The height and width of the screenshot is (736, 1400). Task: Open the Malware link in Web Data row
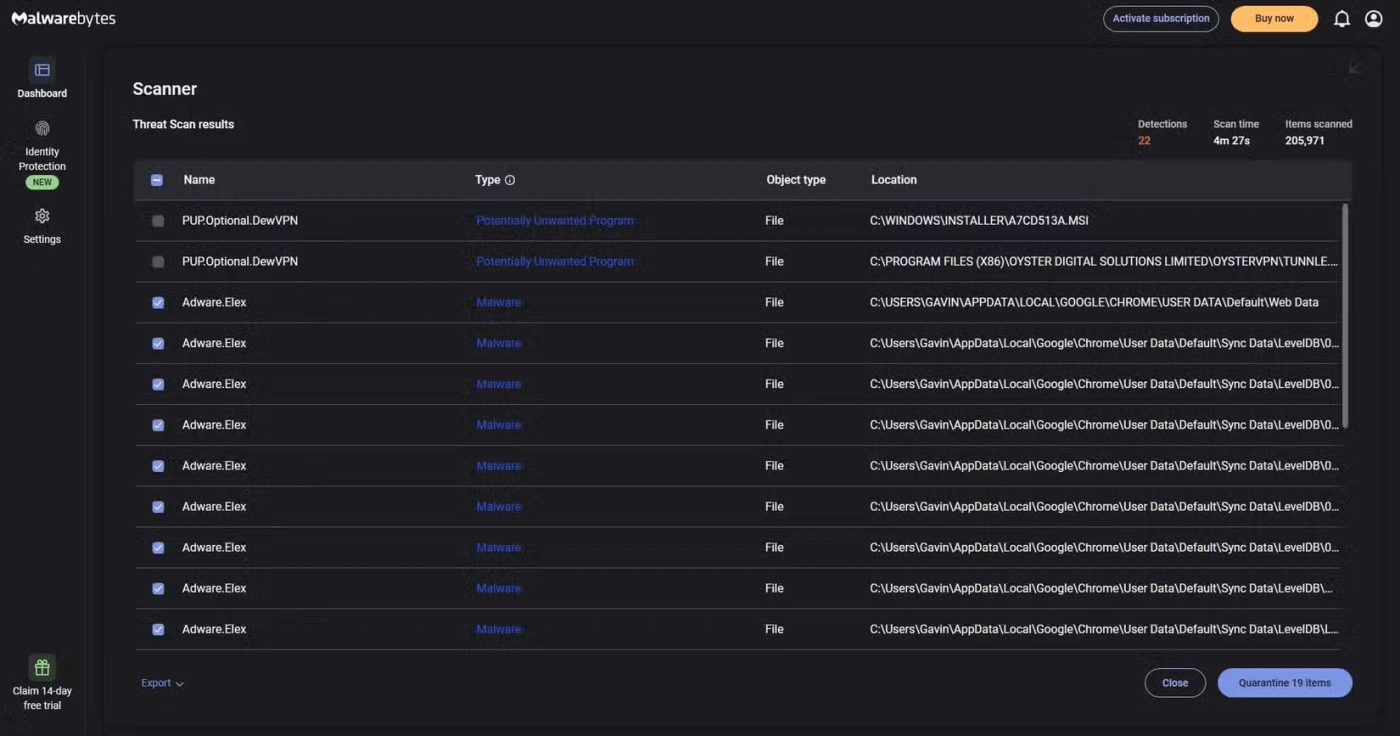click(499, 303)
